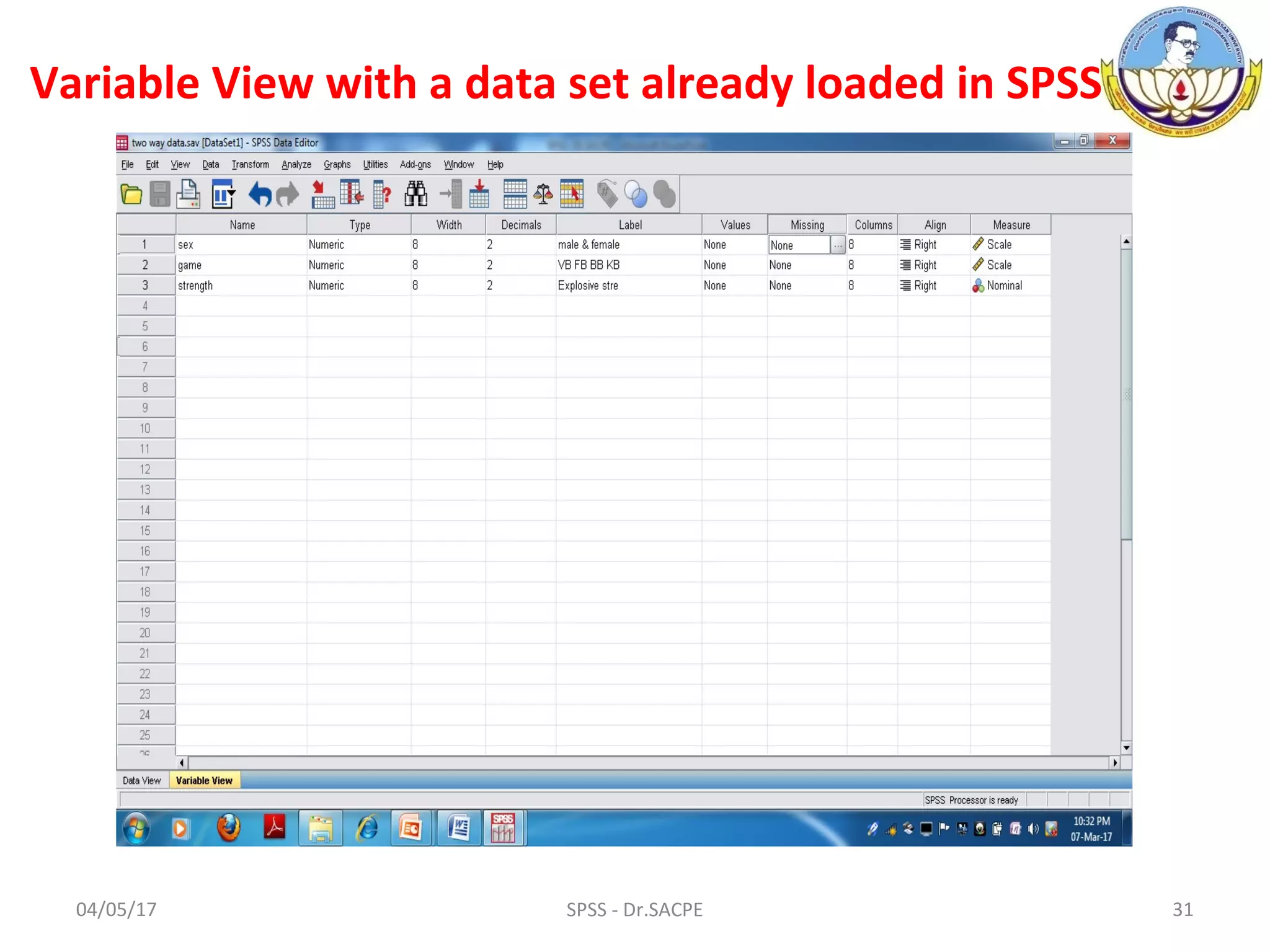
Task: Open the Help menu
Action: point(495,164)
